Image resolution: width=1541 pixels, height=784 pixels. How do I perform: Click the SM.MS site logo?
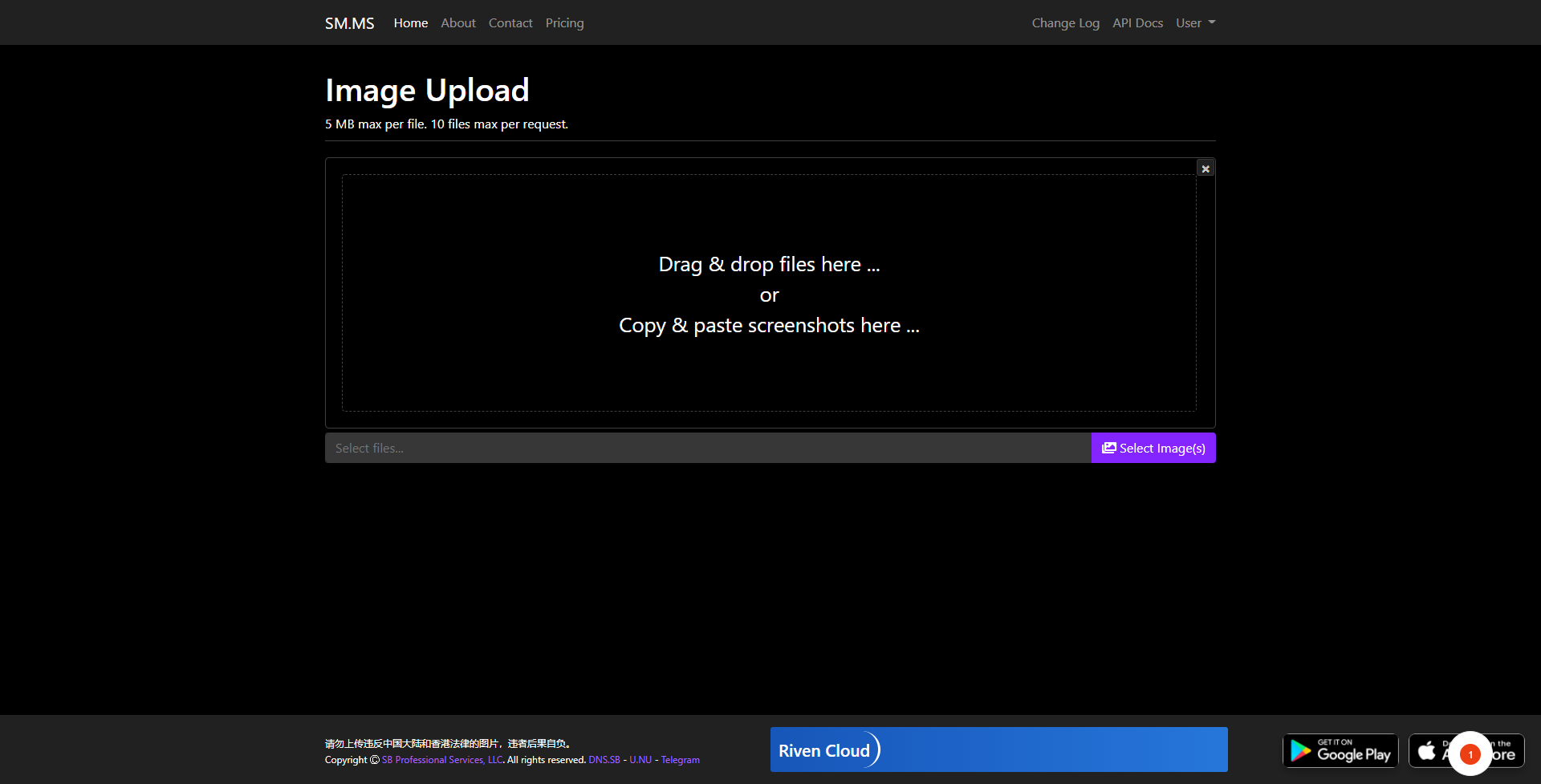point(349,23)
